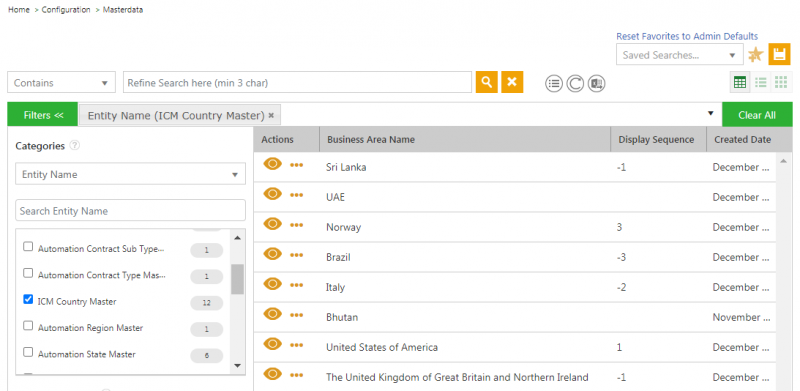The height and width of the screenshot is (391, 800).
Task: Open more actions dots for Brazil
Action: [296, 255]
